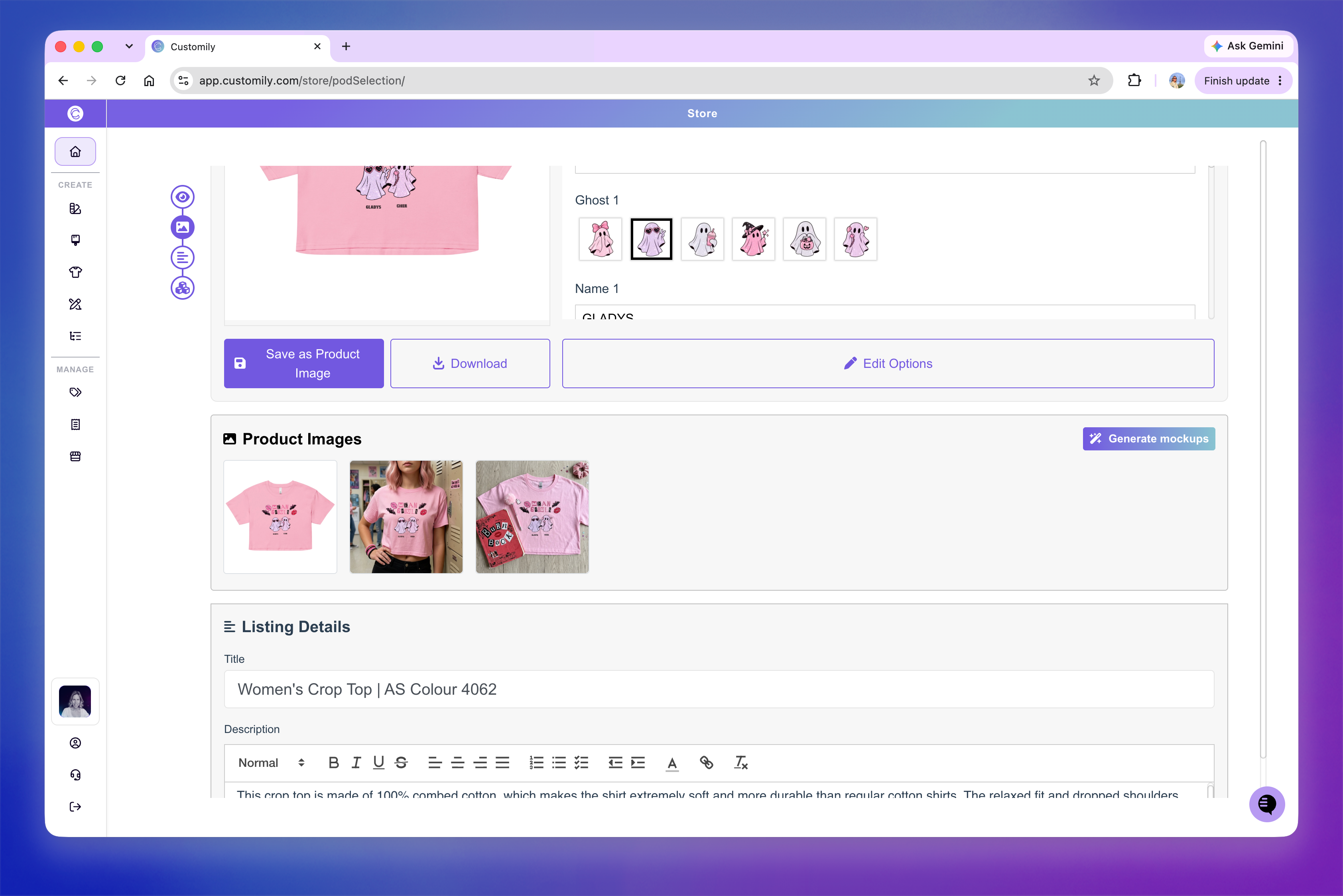Increase indent in description editor

tap(638, 763)
